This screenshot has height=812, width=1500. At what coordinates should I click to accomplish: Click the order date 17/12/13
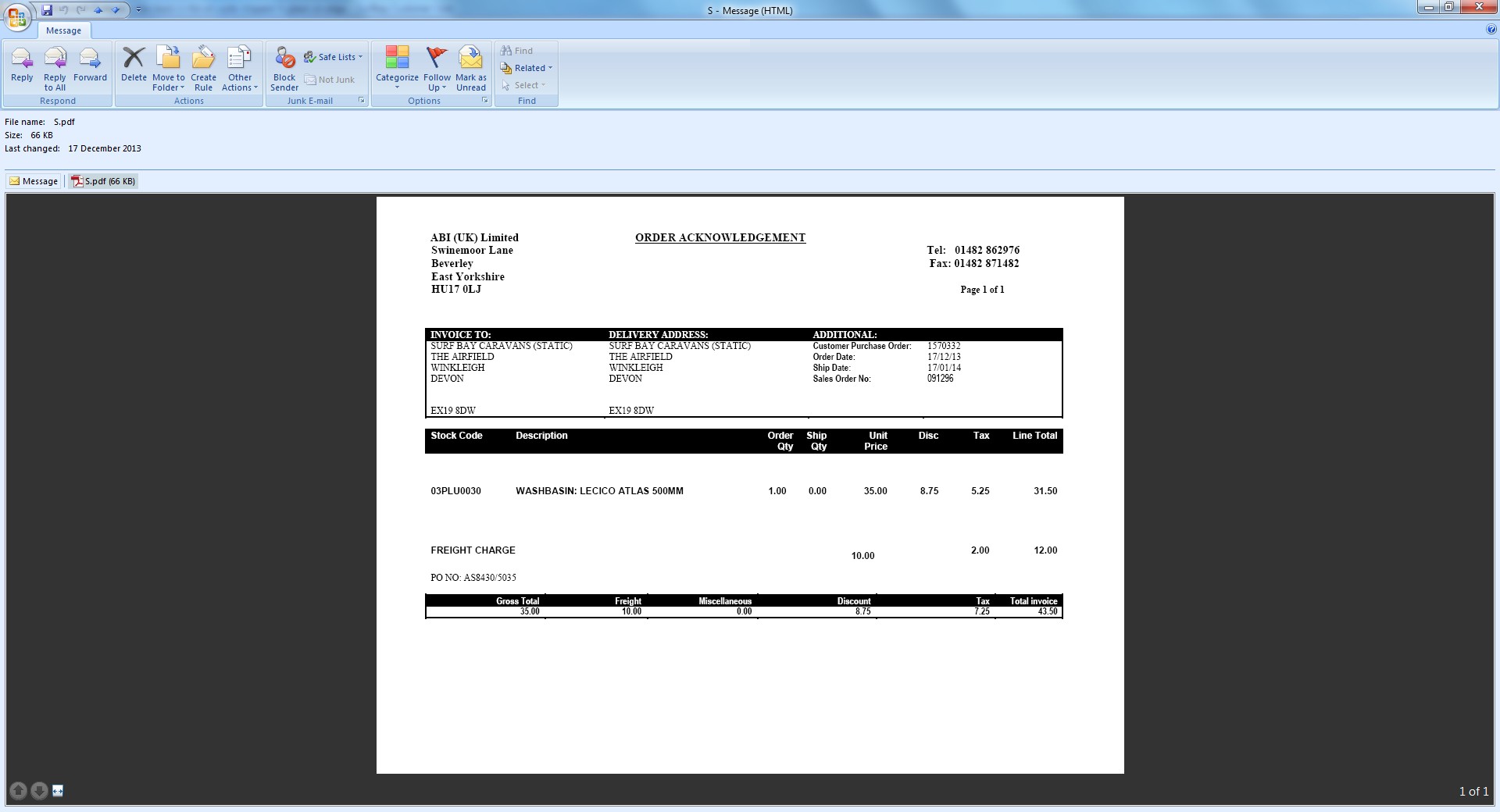click(945, 357)
